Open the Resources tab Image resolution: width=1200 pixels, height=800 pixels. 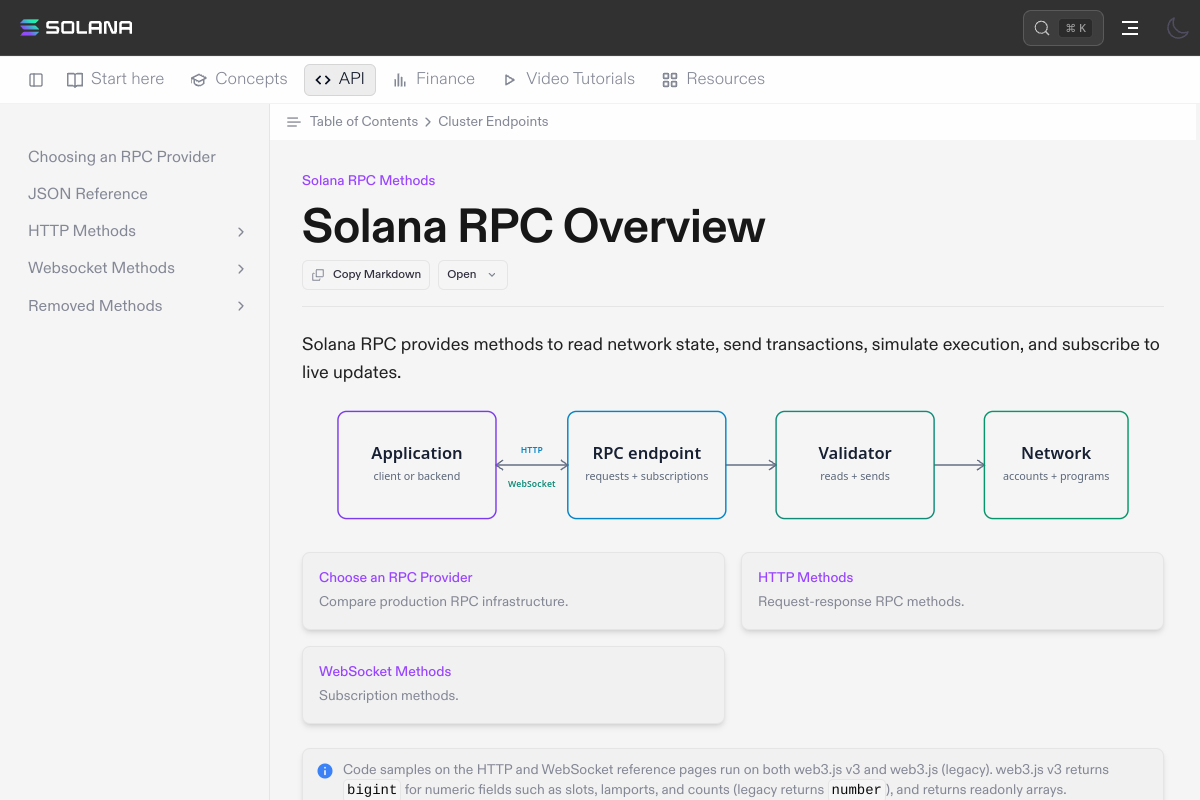713,79
